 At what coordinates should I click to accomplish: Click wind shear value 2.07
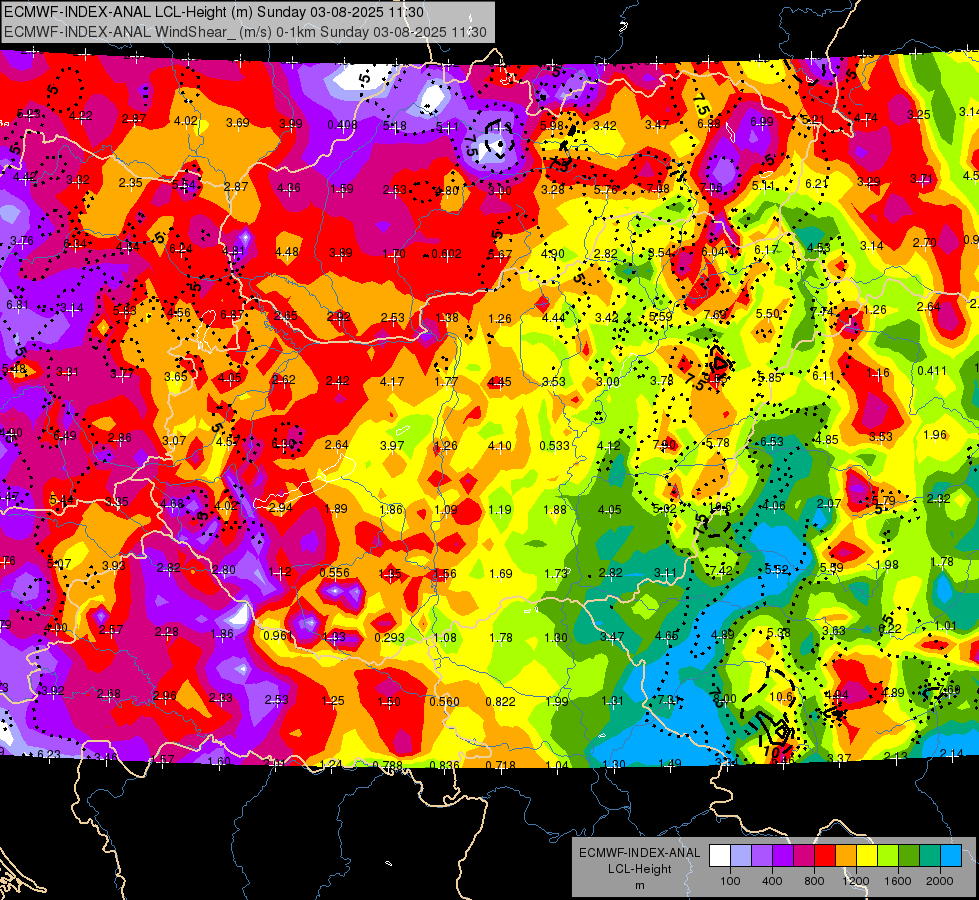(x=829, y=503)
